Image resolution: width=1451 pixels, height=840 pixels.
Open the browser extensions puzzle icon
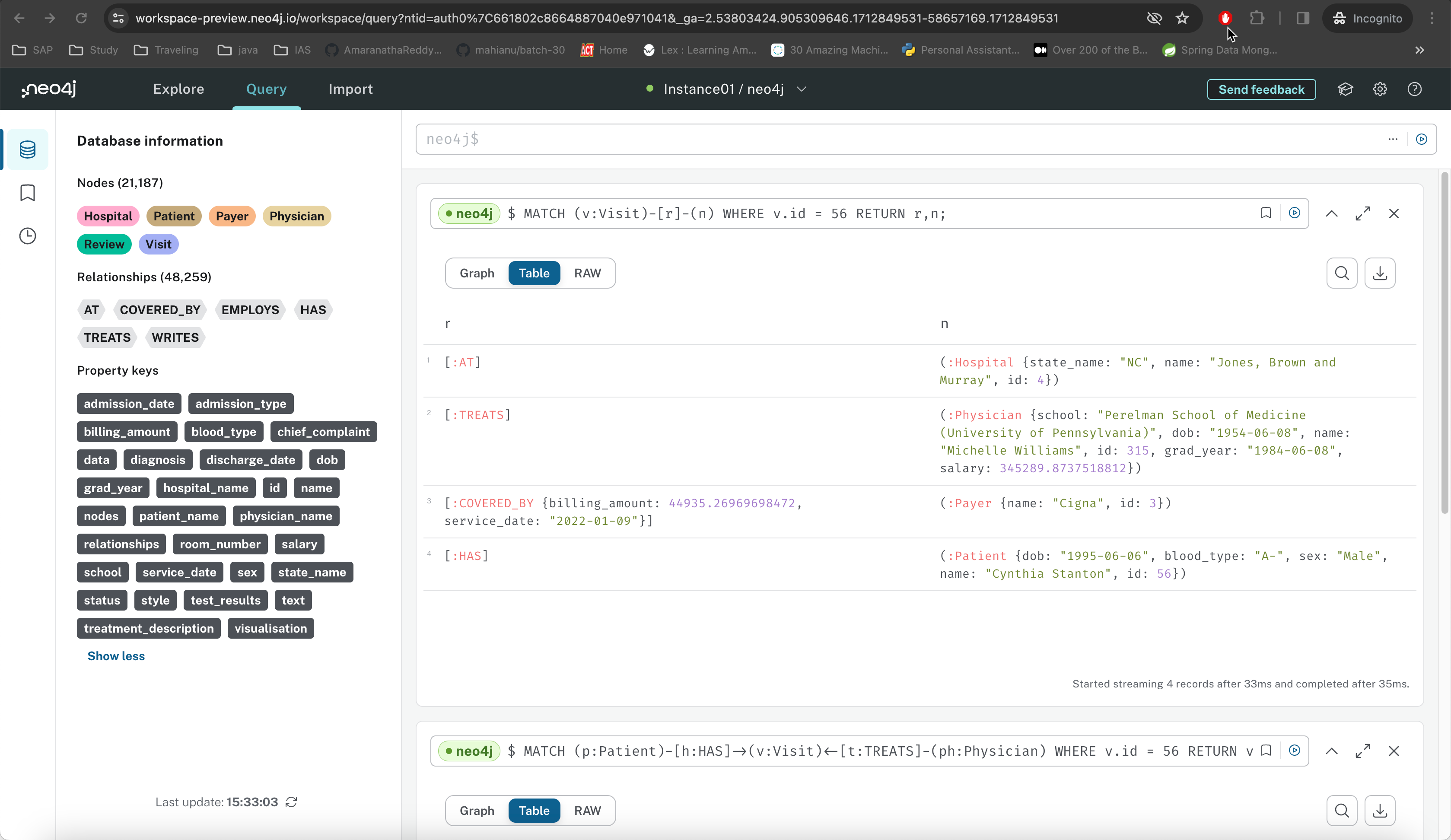(x=1257, y=19)
